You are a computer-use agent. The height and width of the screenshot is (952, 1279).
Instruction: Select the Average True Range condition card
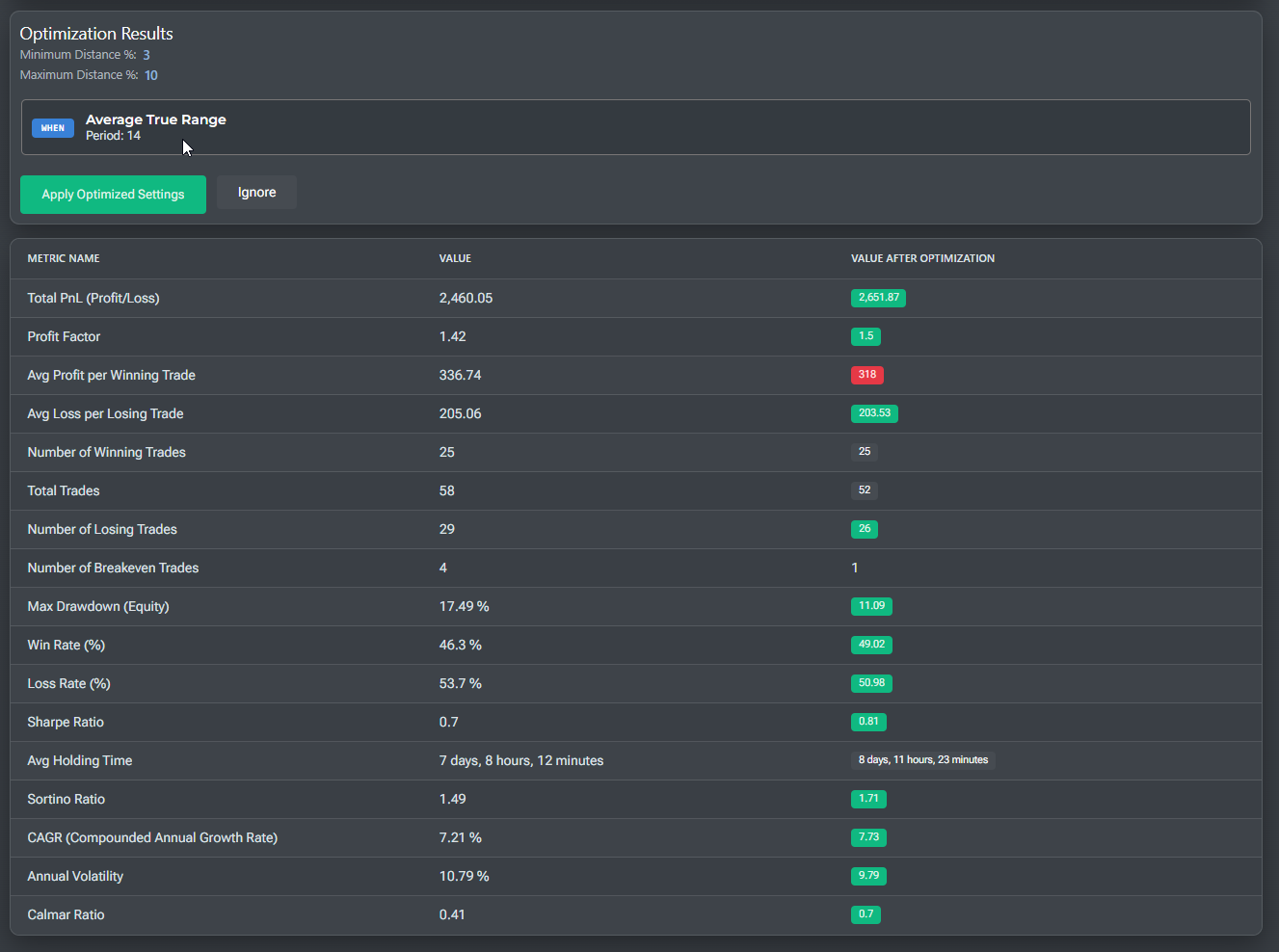coord(636,127)
